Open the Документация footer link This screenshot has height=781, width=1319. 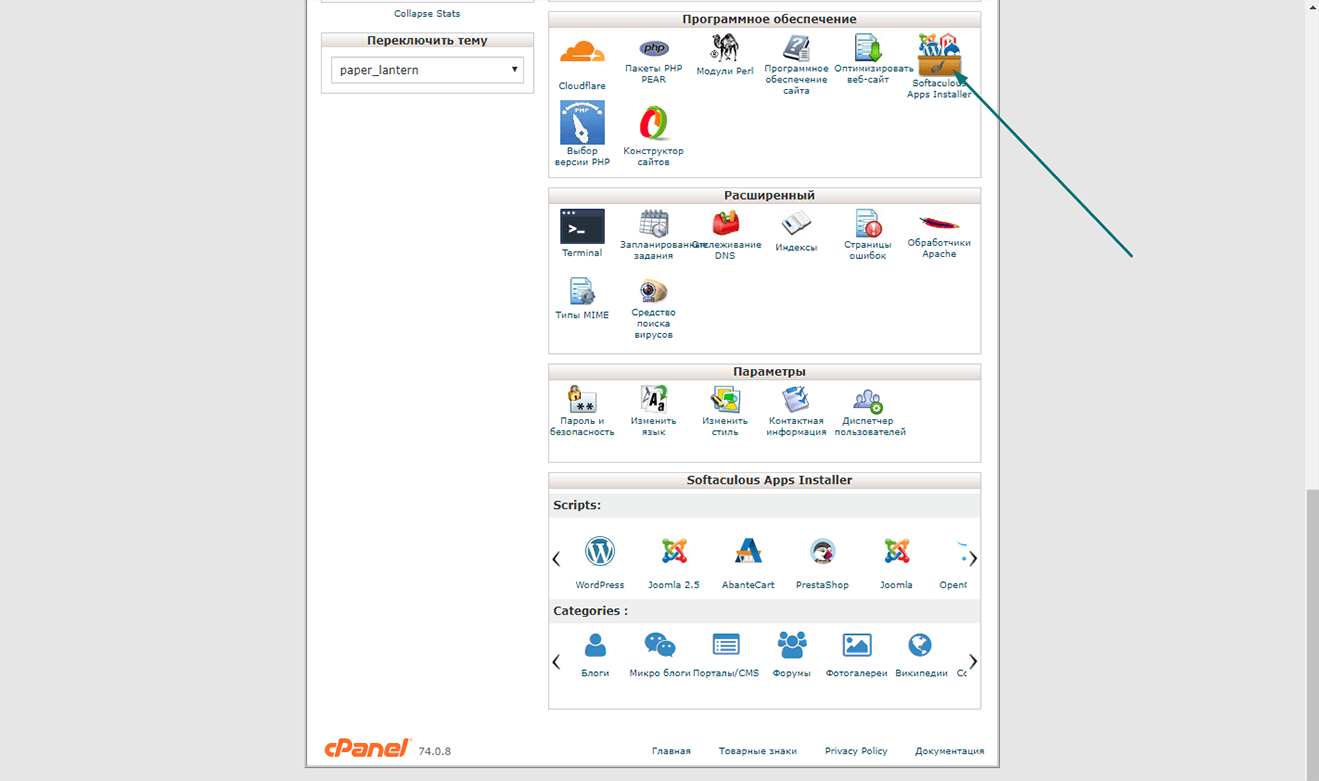[949, 751]
